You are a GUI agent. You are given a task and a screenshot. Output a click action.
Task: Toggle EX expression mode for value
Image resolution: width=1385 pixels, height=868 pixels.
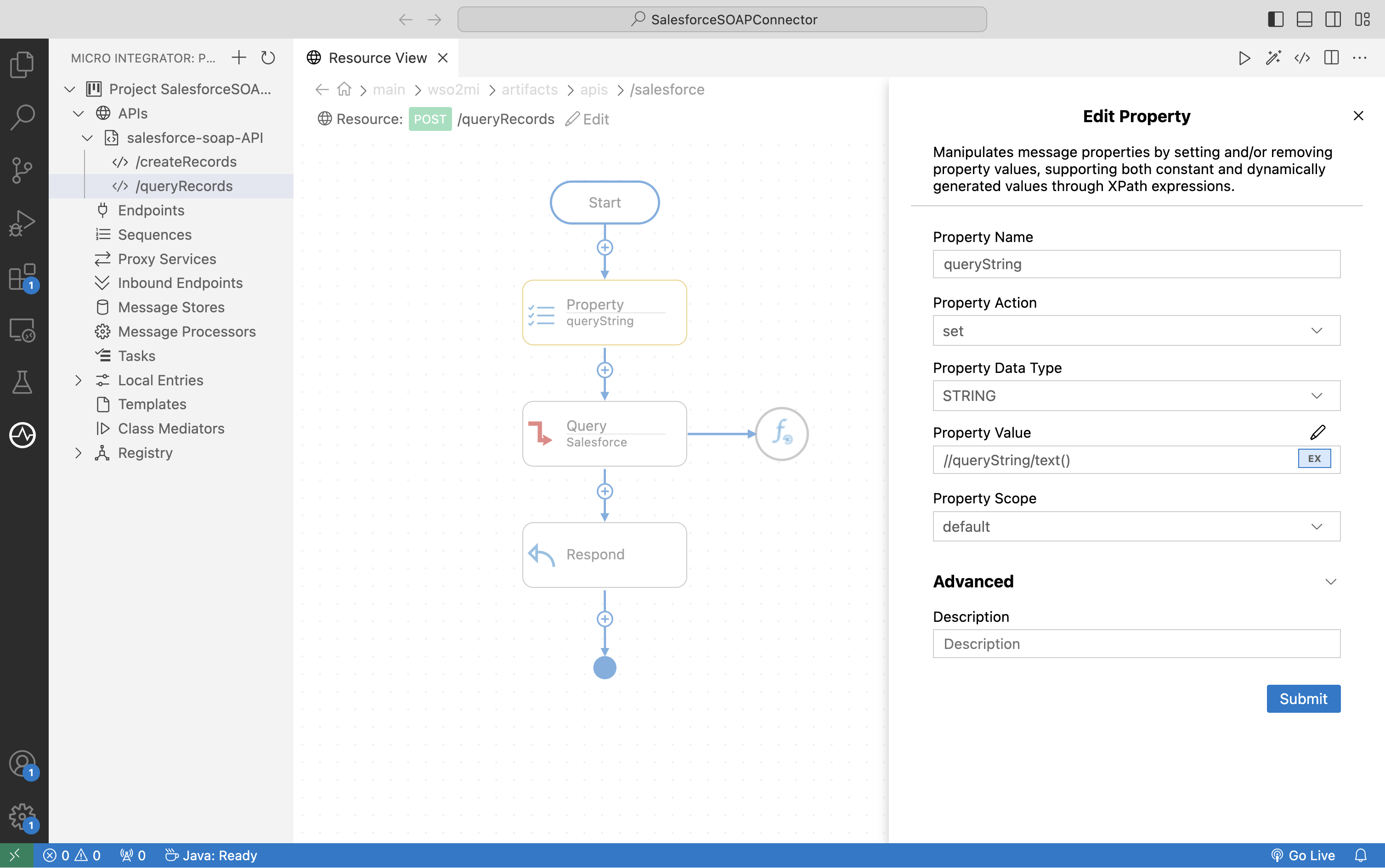(x=1314, y=459)
